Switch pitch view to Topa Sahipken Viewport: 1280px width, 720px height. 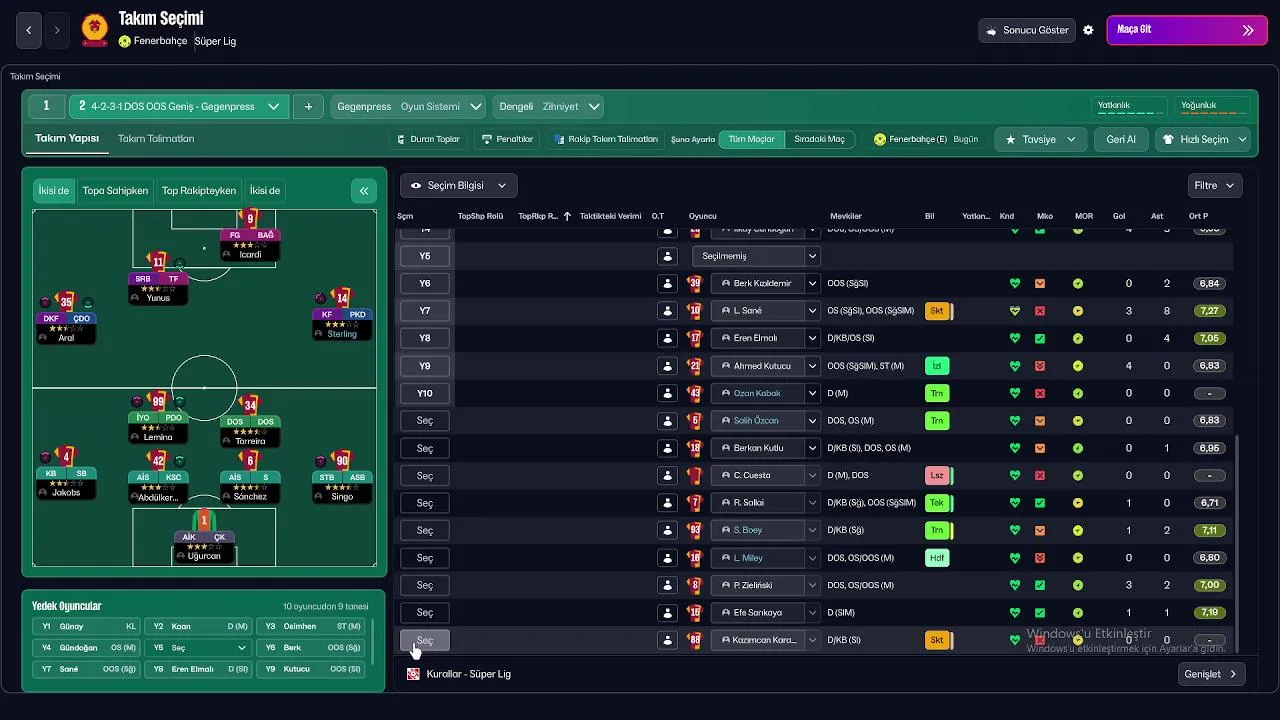[115, 190]
